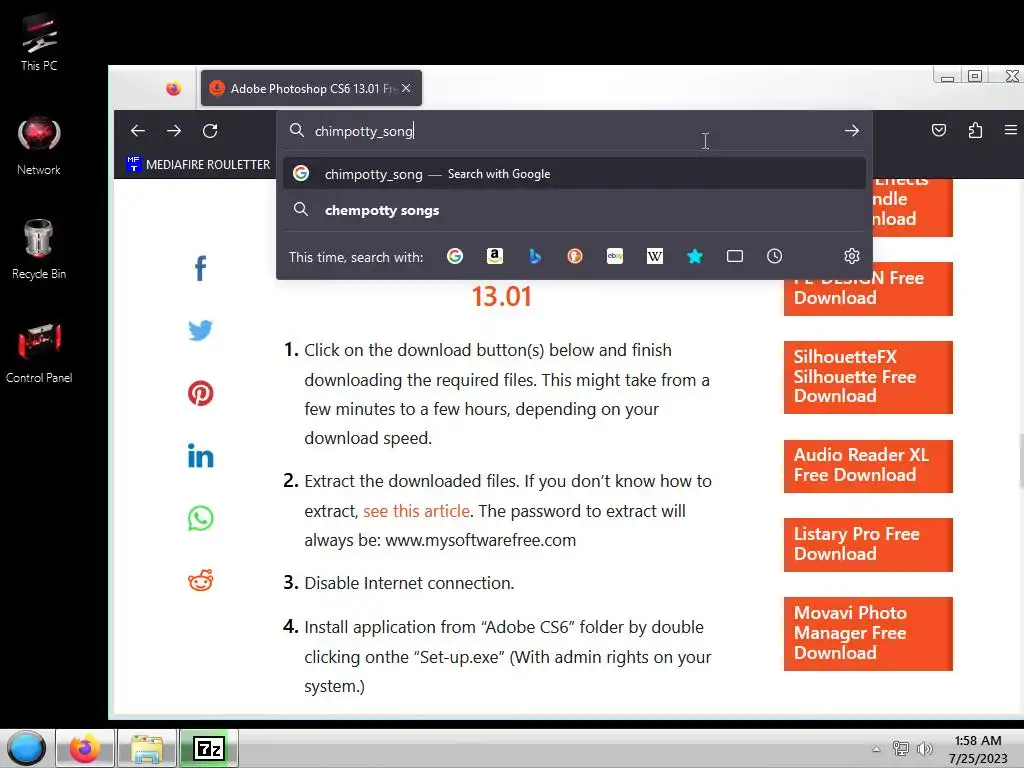The width and height of the screenshot is (1024, 768).
Task: Search this time with Bing icon
Action: [535, 256]
